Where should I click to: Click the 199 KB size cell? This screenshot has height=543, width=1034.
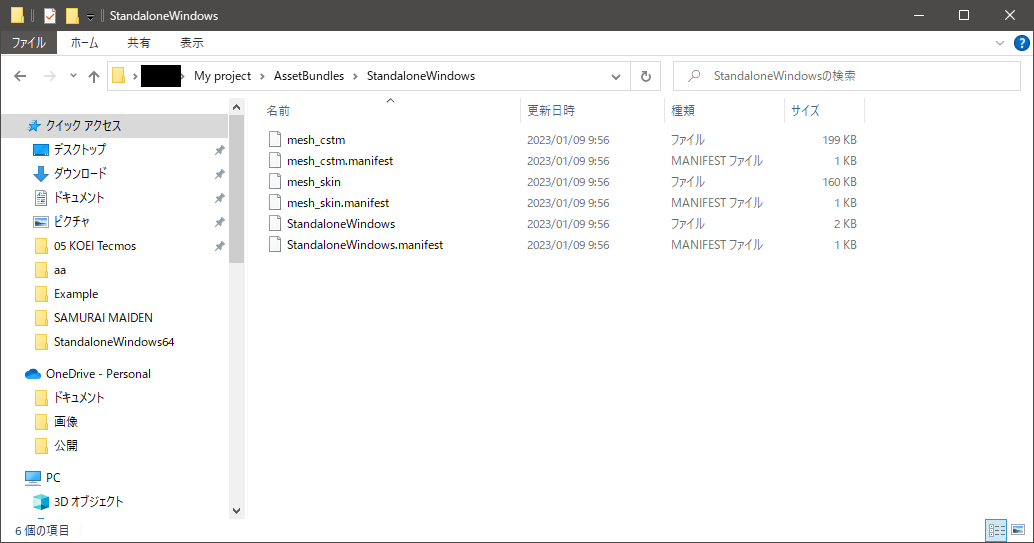point(839,140)
